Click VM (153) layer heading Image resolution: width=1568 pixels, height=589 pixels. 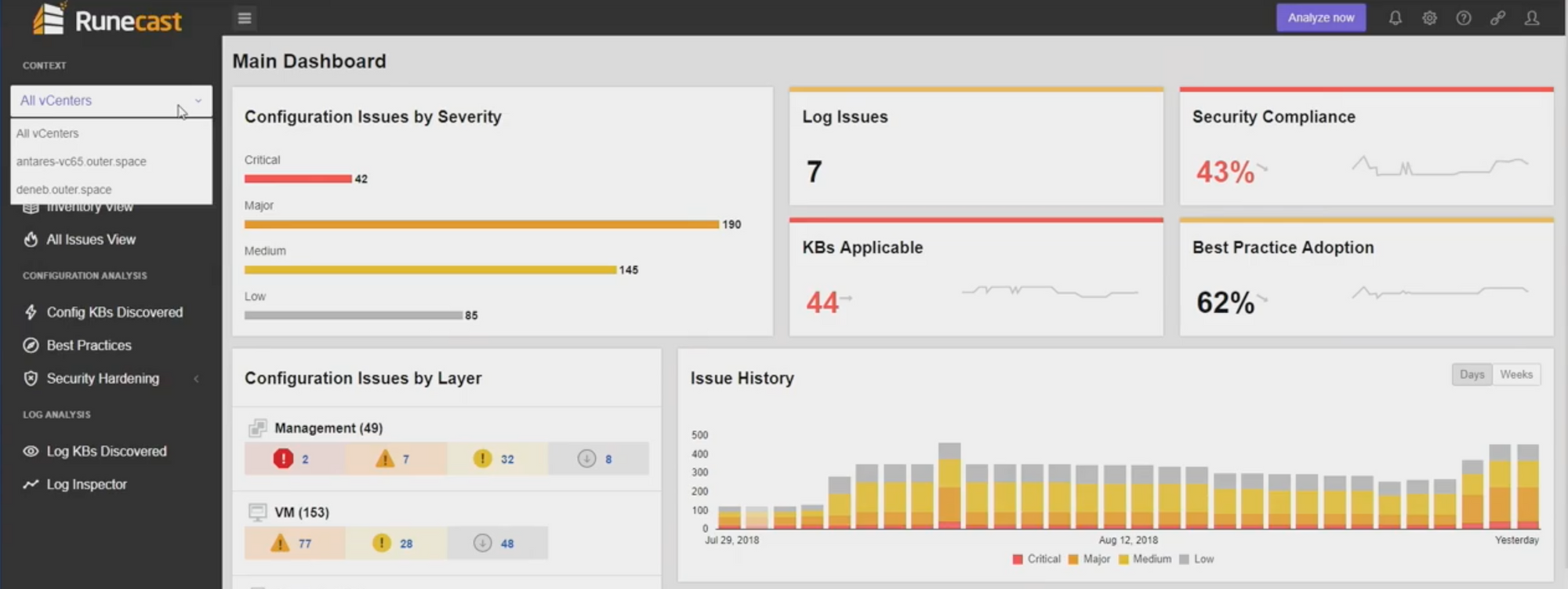302,512
